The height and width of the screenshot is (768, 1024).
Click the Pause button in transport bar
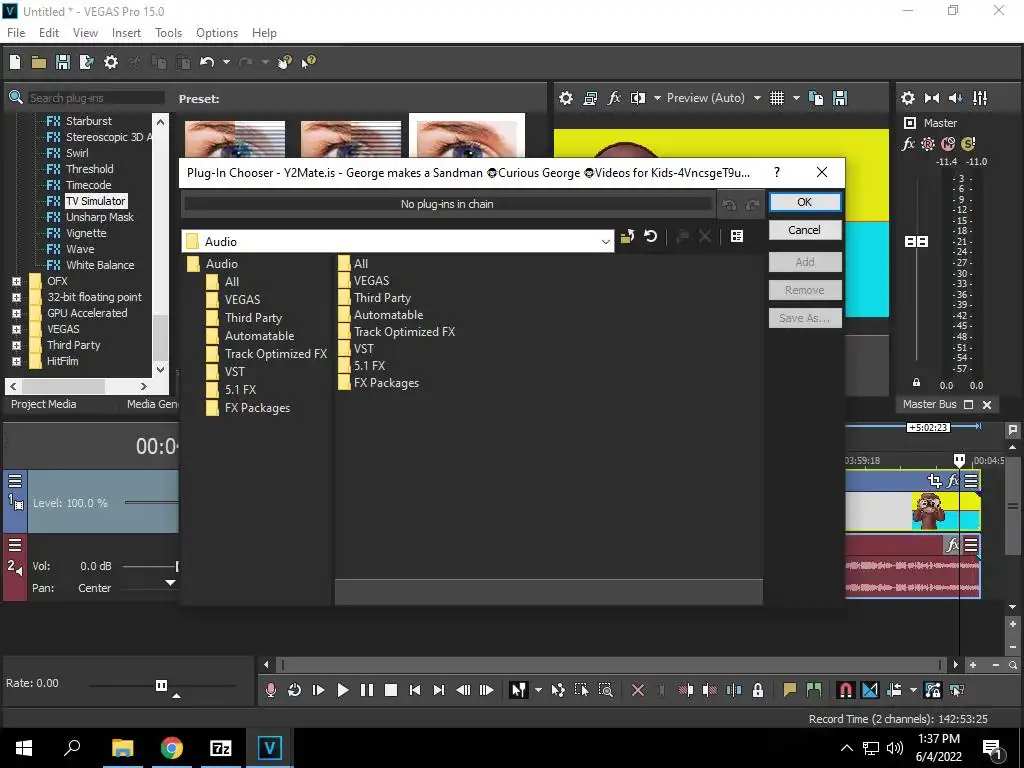[366, 690]
